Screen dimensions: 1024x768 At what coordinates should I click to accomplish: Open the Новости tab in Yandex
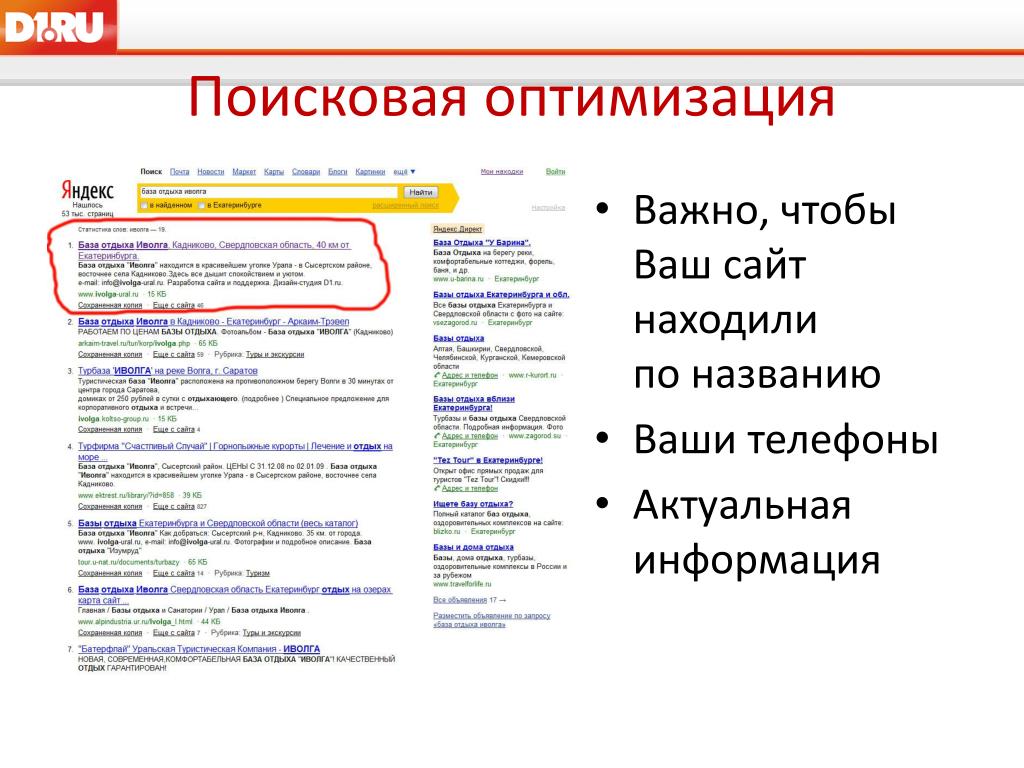[210, 172]
